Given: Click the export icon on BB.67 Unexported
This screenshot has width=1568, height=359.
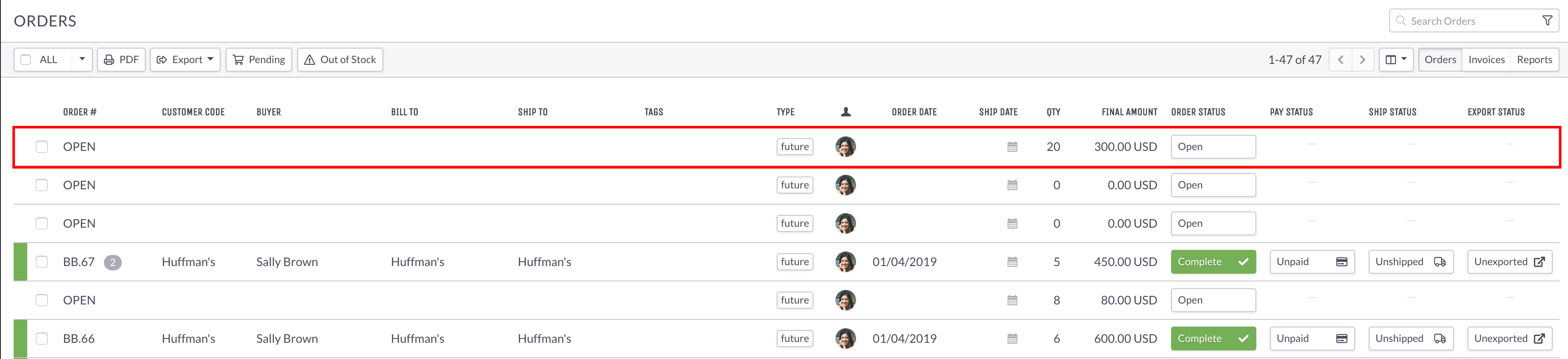Looking at the screenshot, I should click(1539, 262).
